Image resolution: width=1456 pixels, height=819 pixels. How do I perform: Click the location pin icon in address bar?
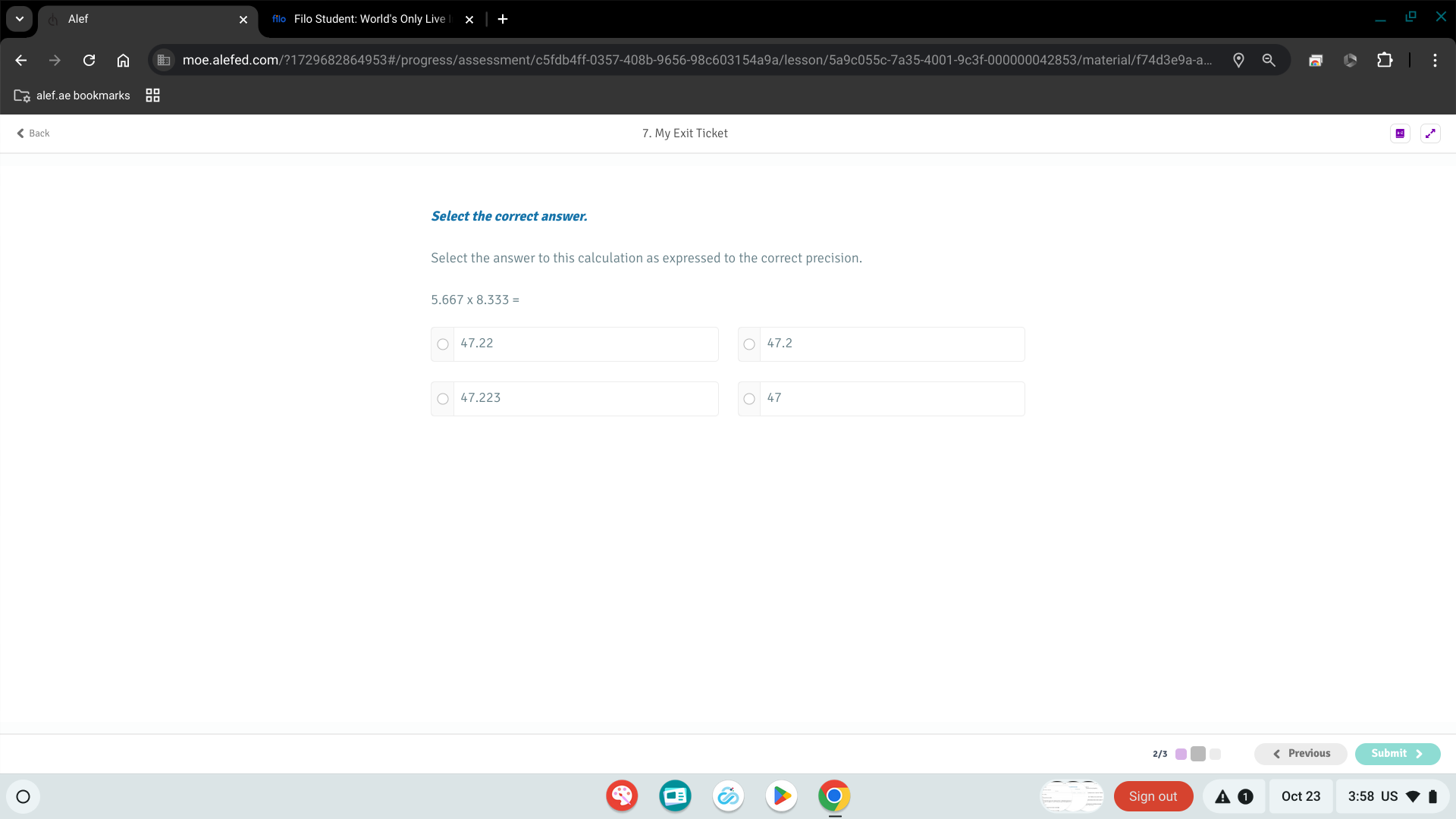click(1238, 60)
